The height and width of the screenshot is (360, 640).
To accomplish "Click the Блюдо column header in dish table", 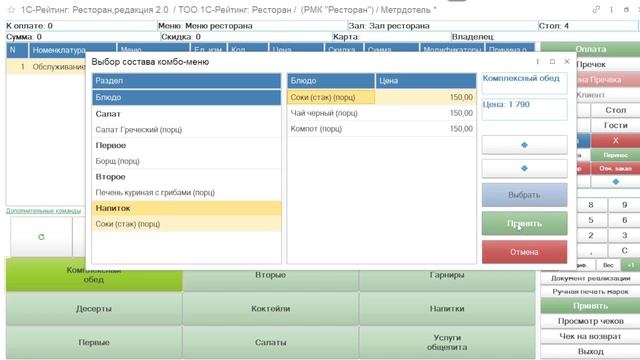I will click(331, 81).
